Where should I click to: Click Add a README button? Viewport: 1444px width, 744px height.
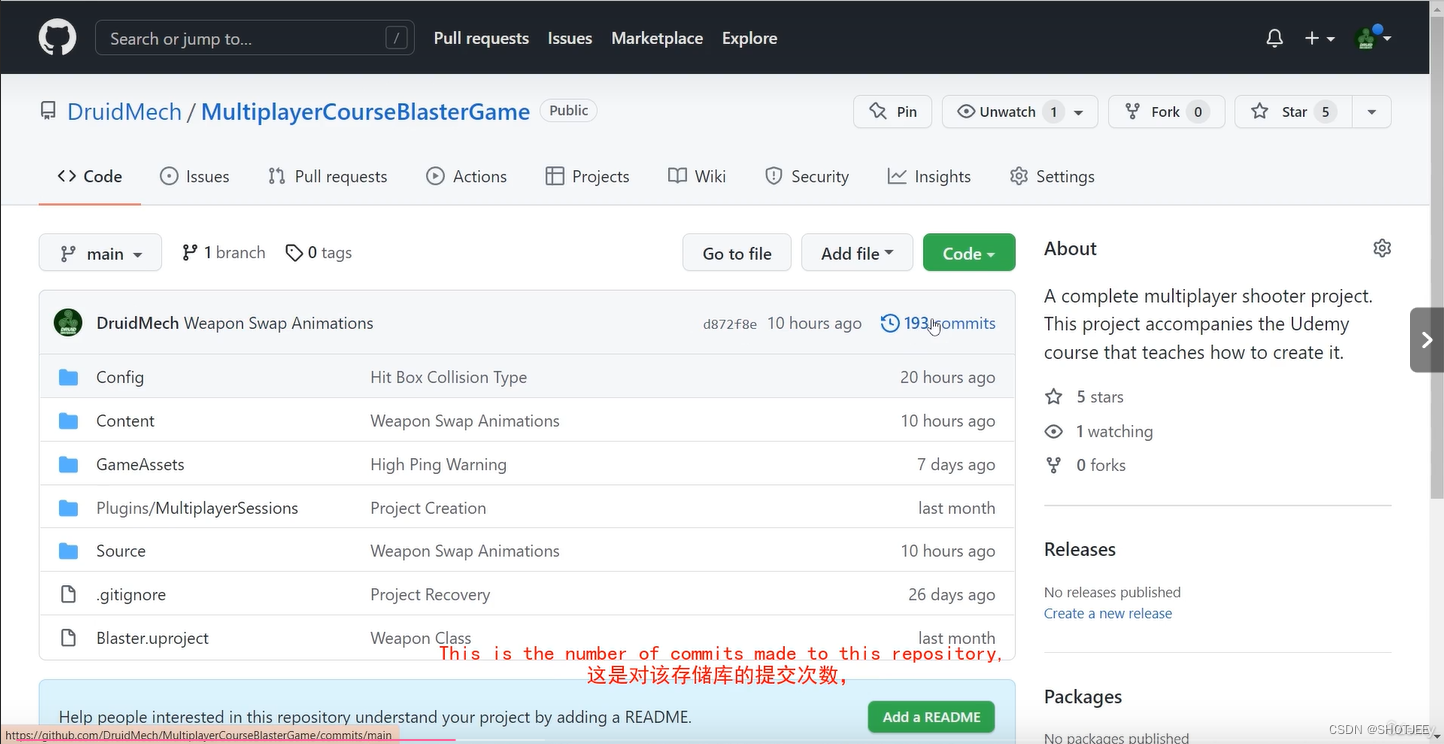point(931,717)
